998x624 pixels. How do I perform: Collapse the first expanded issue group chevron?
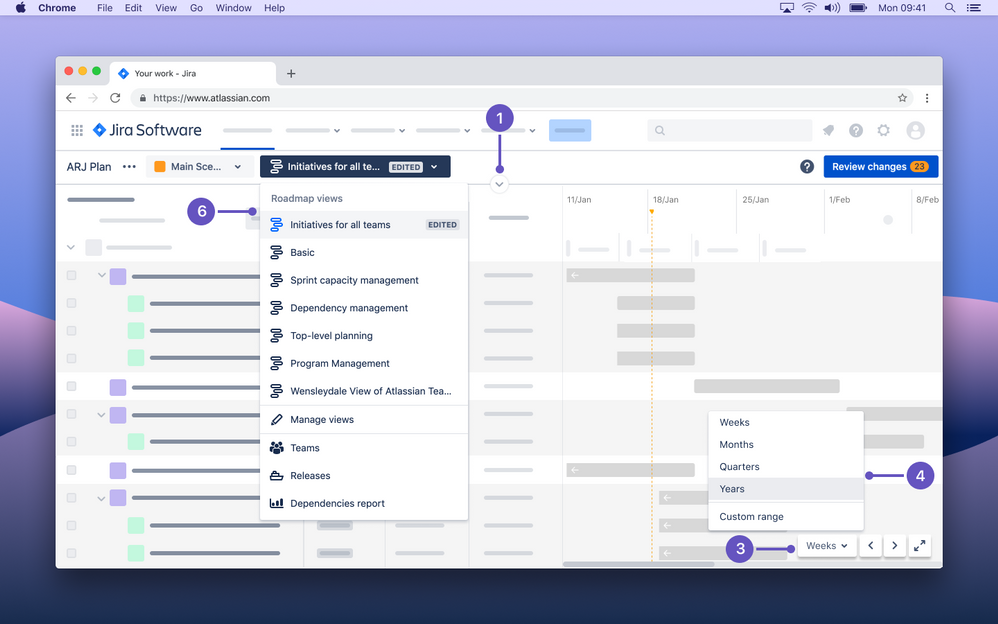(x=100, y=274)
